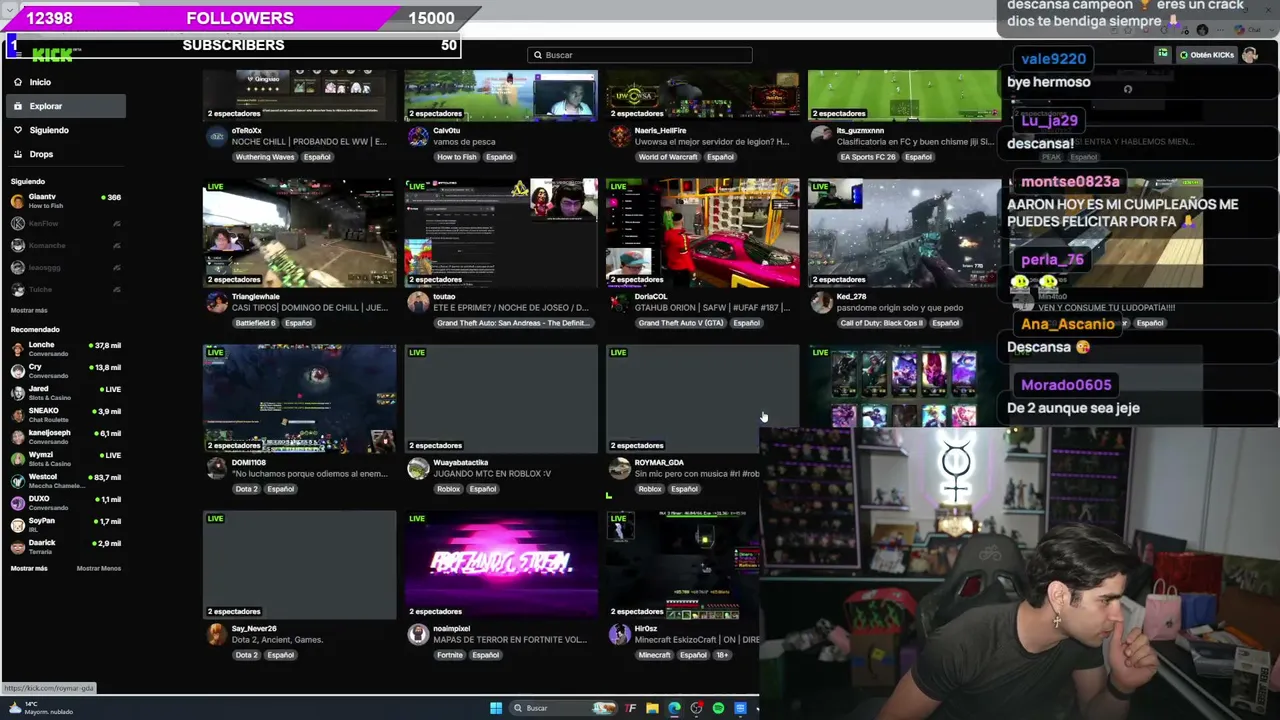The height and width of the screenshot is (720, 1280).
Task: Collapse Recomendado list with Mostrar Menos
Action: pos(99,568)
